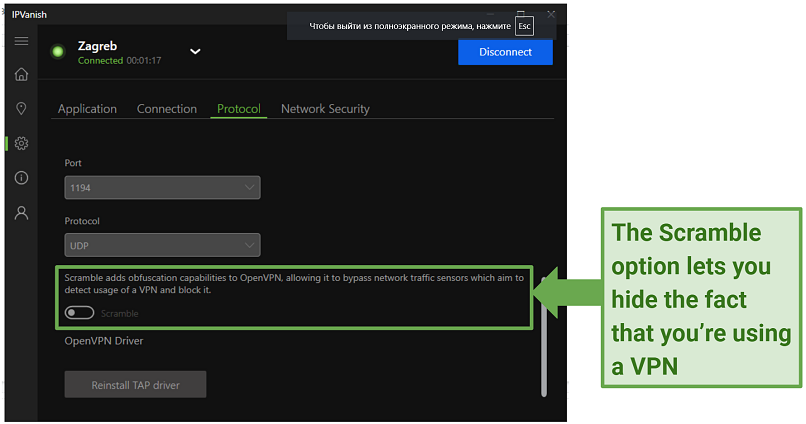The height and width of the screenshot is (424, 806).
Task: Click the IPVanish window title
Action: [29, 14]
